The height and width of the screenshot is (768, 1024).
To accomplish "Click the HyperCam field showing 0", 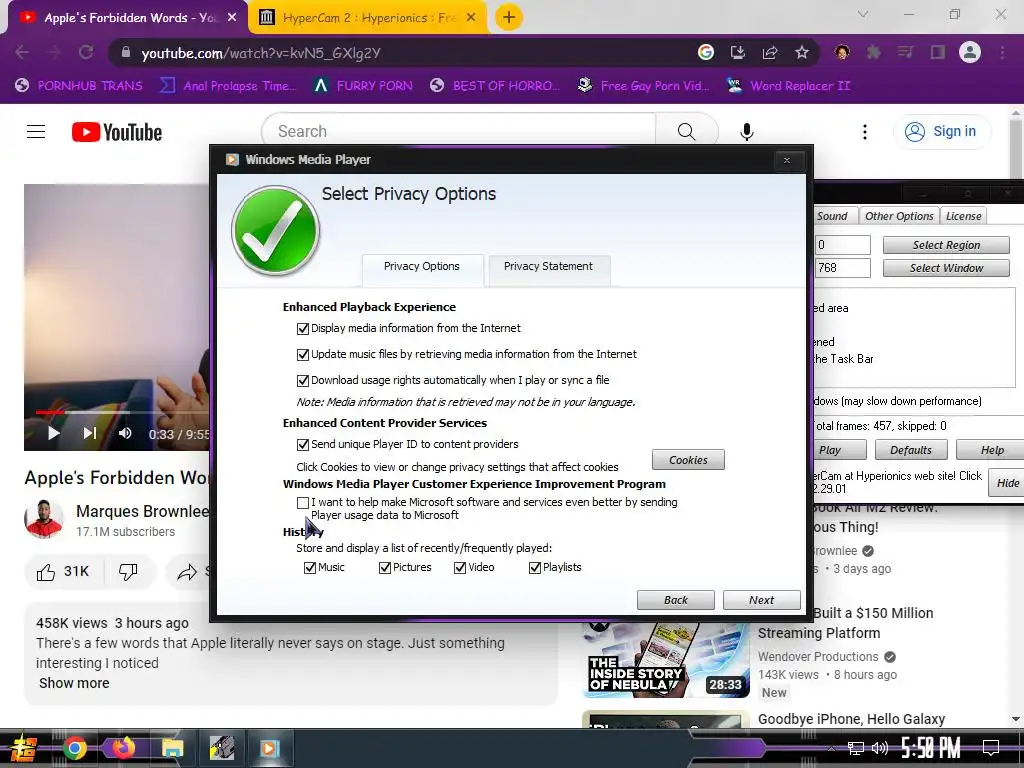I will pos(842,245).
